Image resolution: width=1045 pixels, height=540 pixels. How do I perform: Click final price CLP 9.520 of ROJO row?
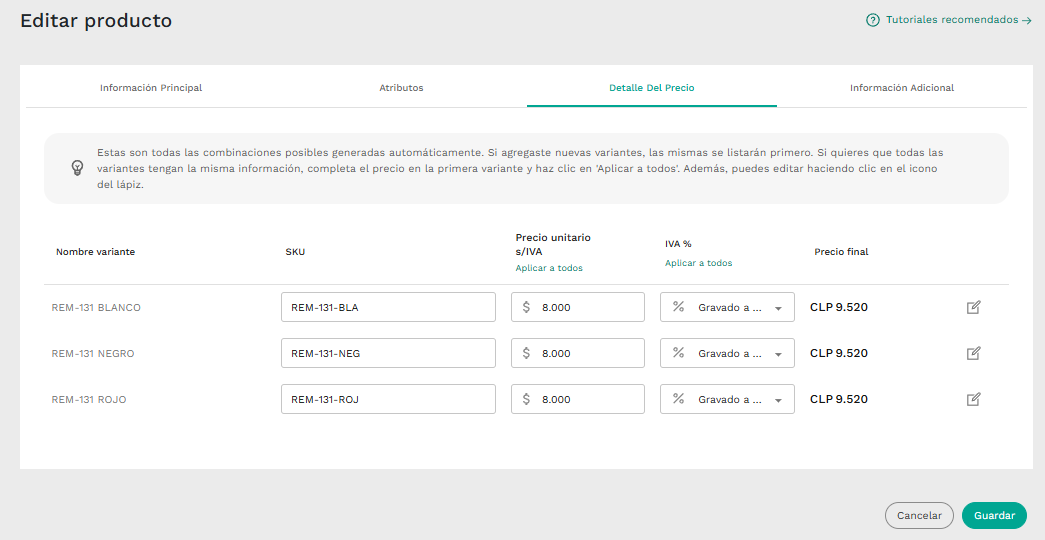coord(838,399)
